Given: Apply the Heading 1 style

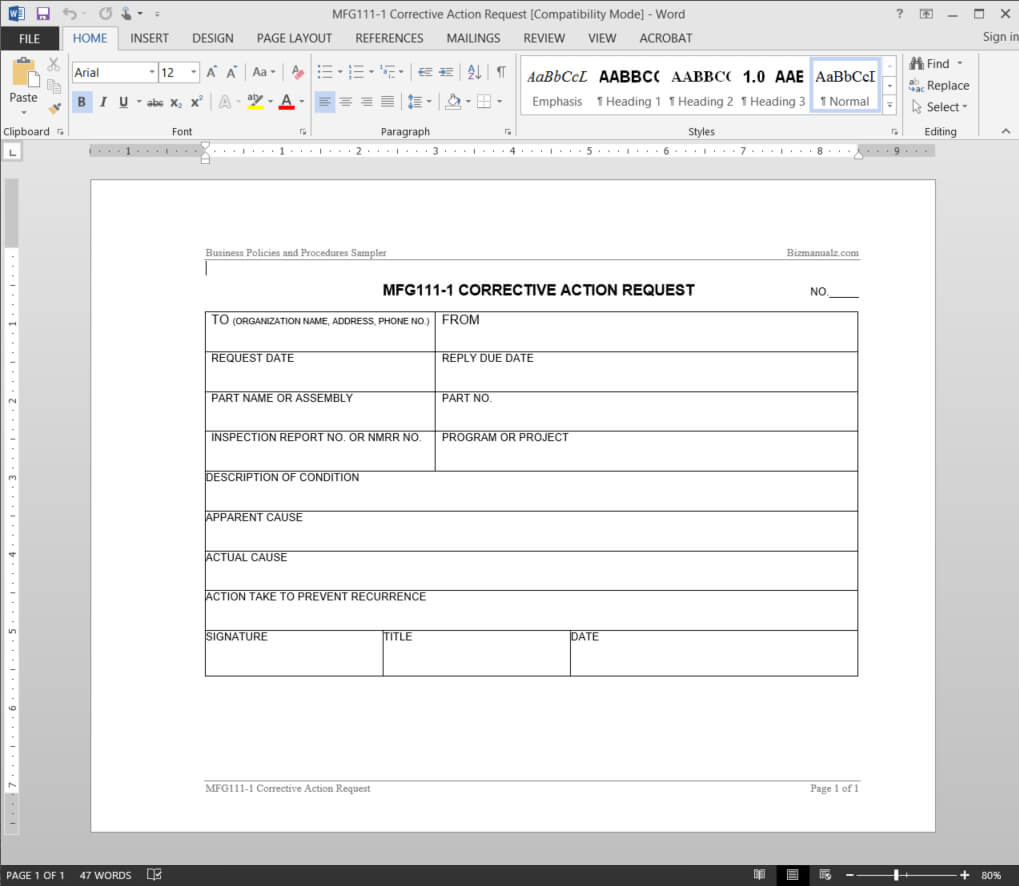Looking at the screenshot, I should pyautogui.click(x=628, y=88).
